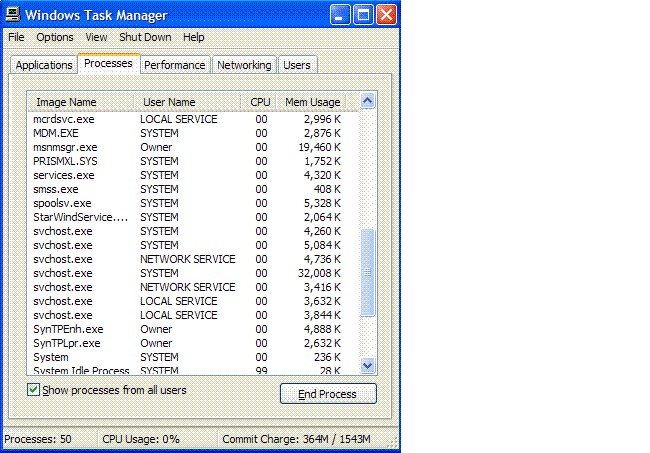The image size is (650, 453).
Task: Select the spoolsv.exe process
Action: click(61, 203)
